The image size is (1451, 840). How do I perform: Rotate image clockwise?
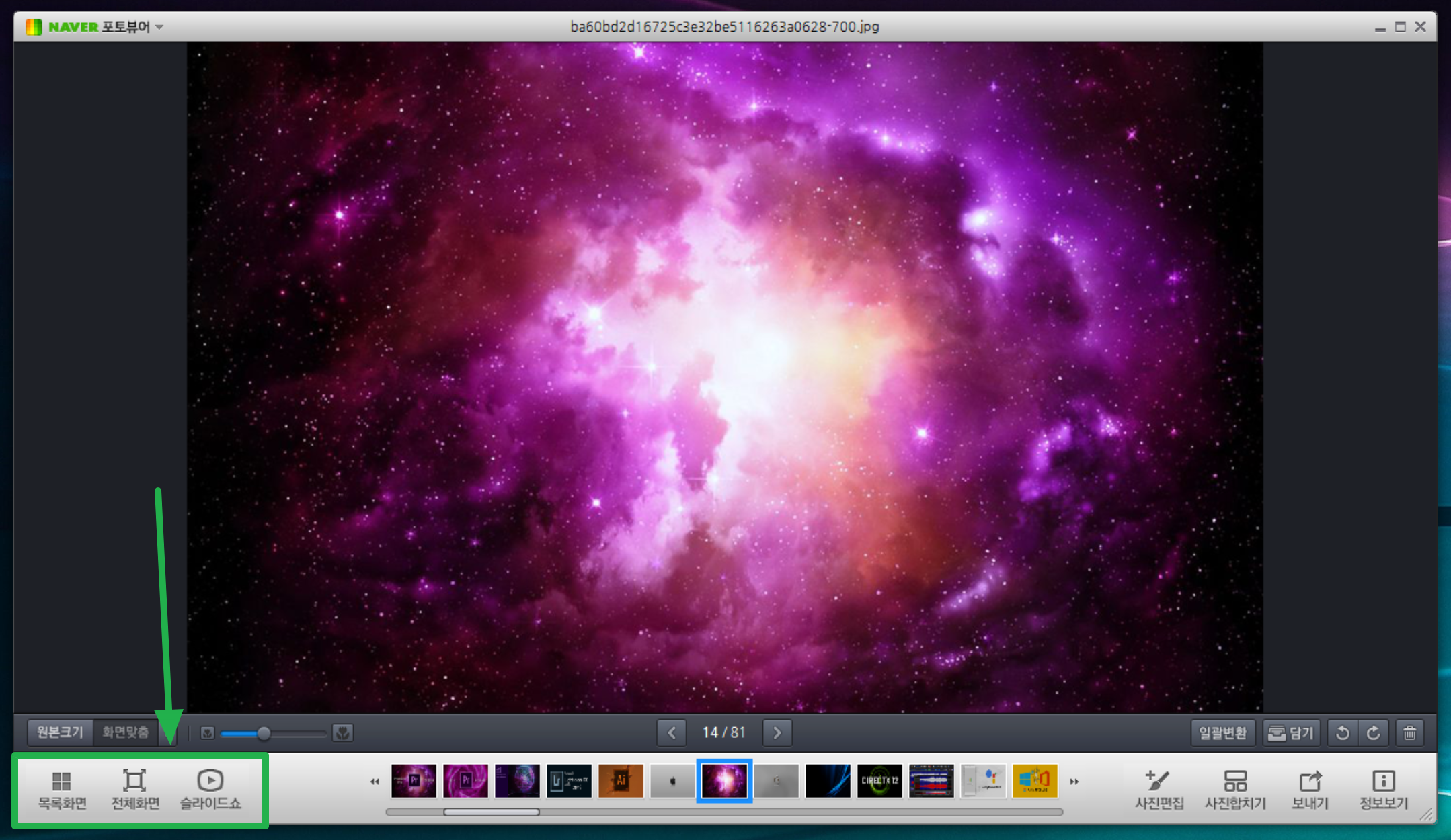[x=1373, y=732]
